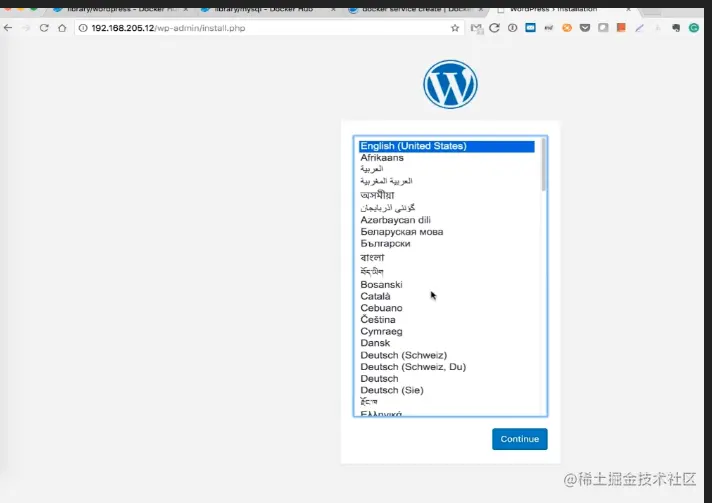Click the language list scrollbar thumb

click(x=543, y=164)
